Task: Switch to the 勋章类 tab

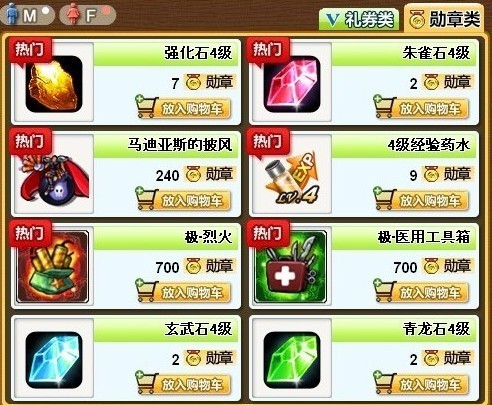Action: [x=444, y=19]
